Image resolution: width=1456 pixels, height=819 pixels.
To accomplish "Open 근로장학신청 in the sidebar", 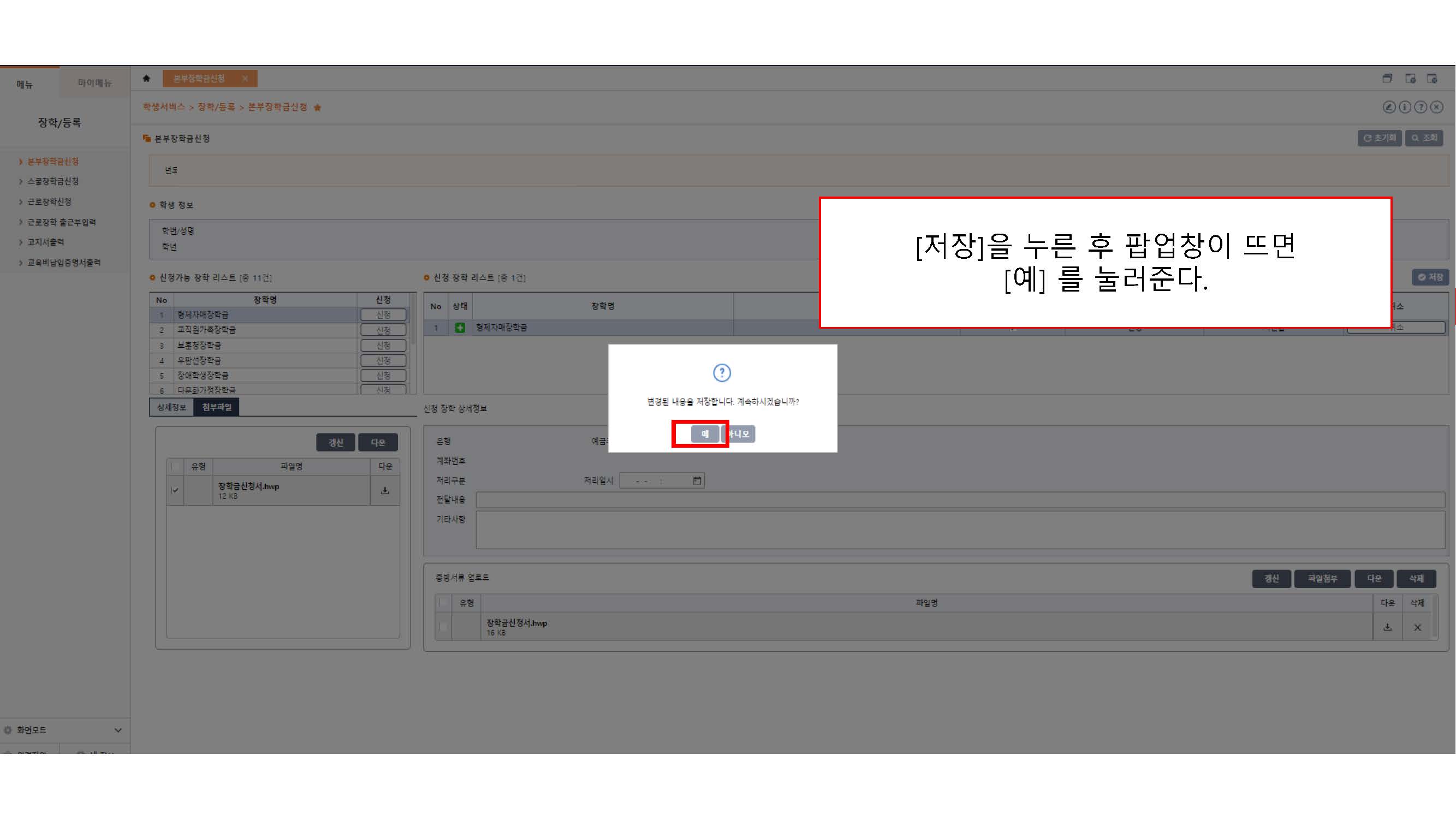I will point(49,202).
